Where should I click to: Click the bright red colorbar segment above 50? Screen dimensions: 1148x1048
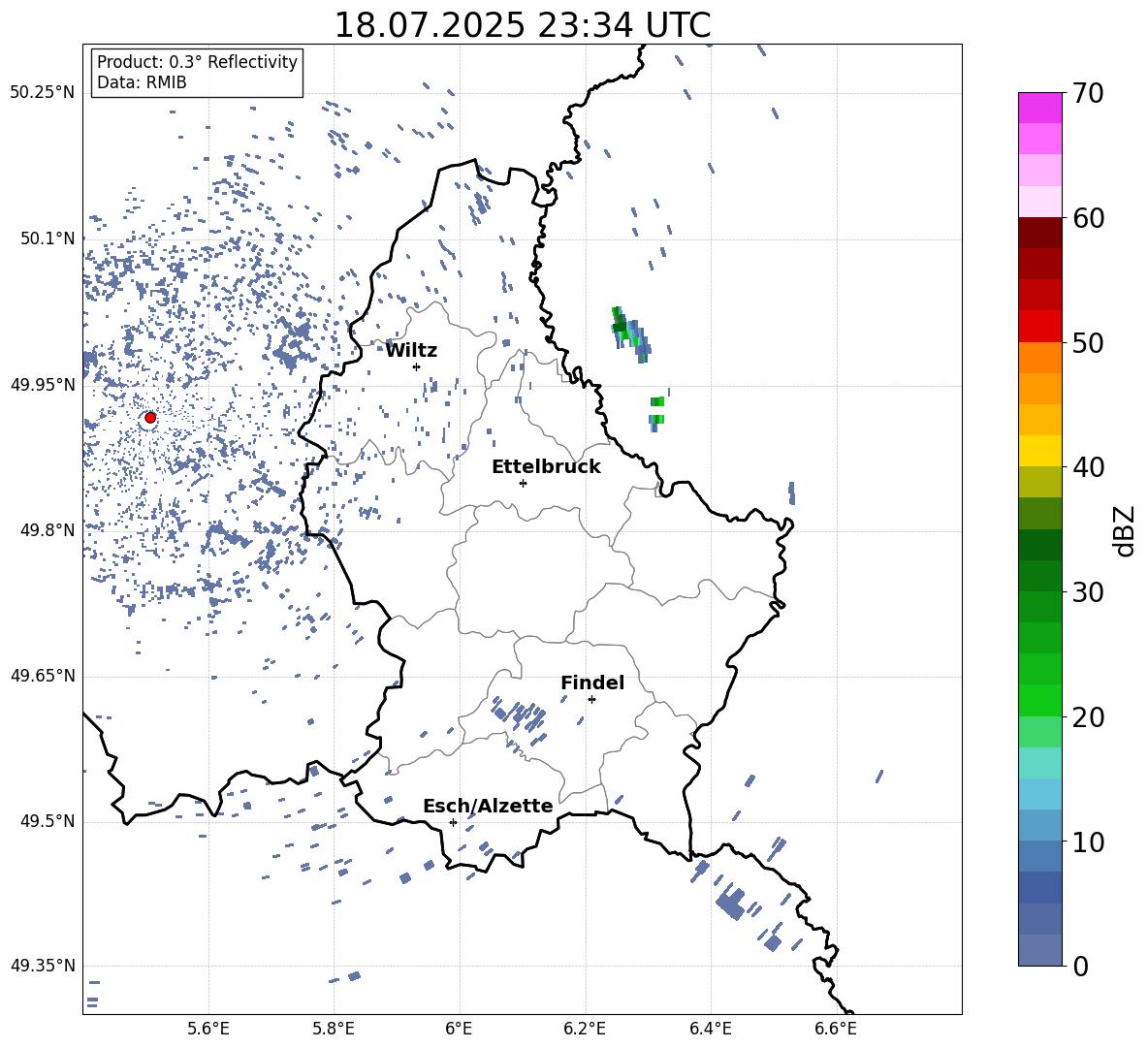point(1039,327)
